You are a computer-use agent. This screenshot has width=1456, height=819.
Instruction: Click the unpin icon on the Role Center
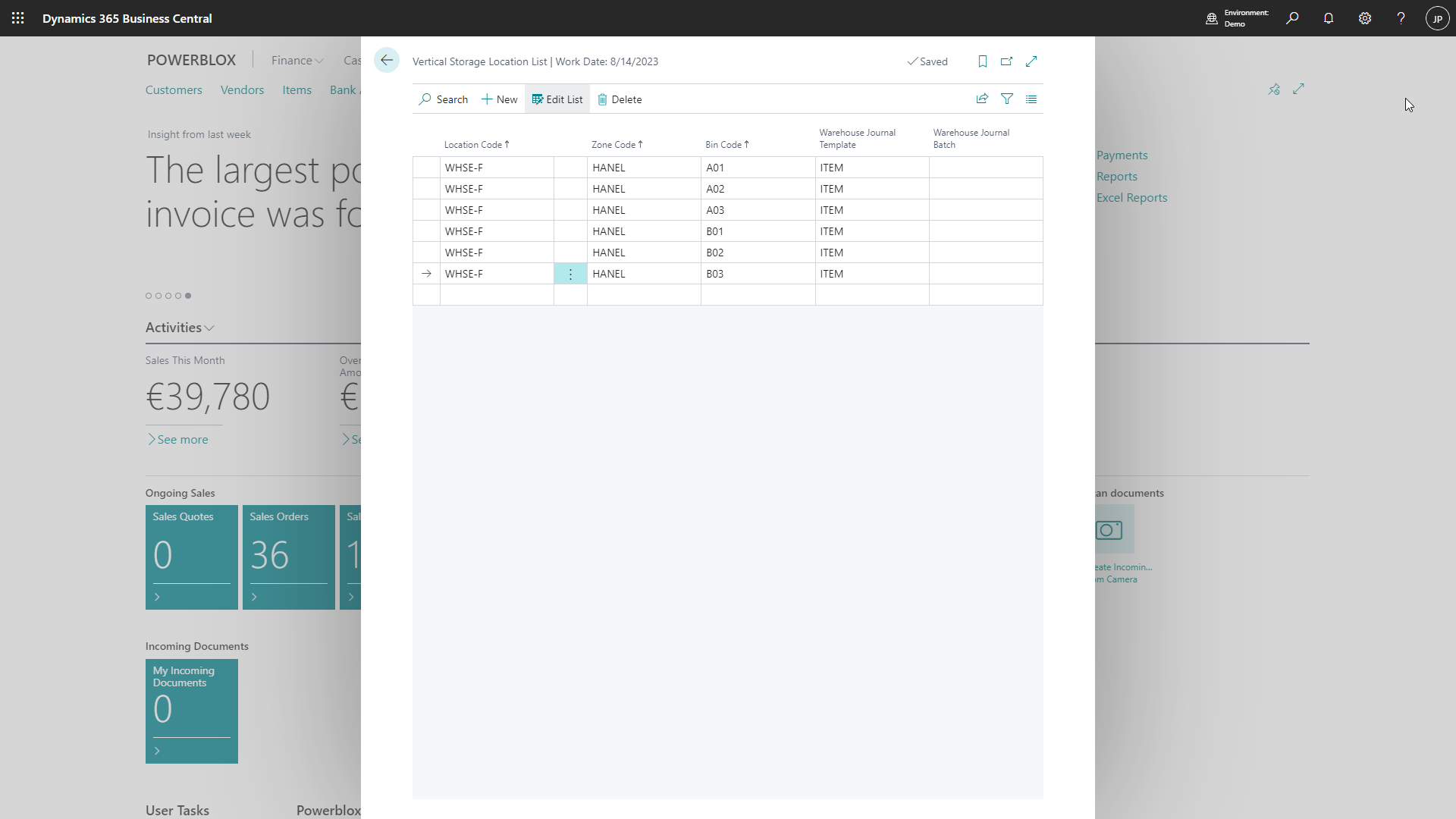click(1274, 89)
